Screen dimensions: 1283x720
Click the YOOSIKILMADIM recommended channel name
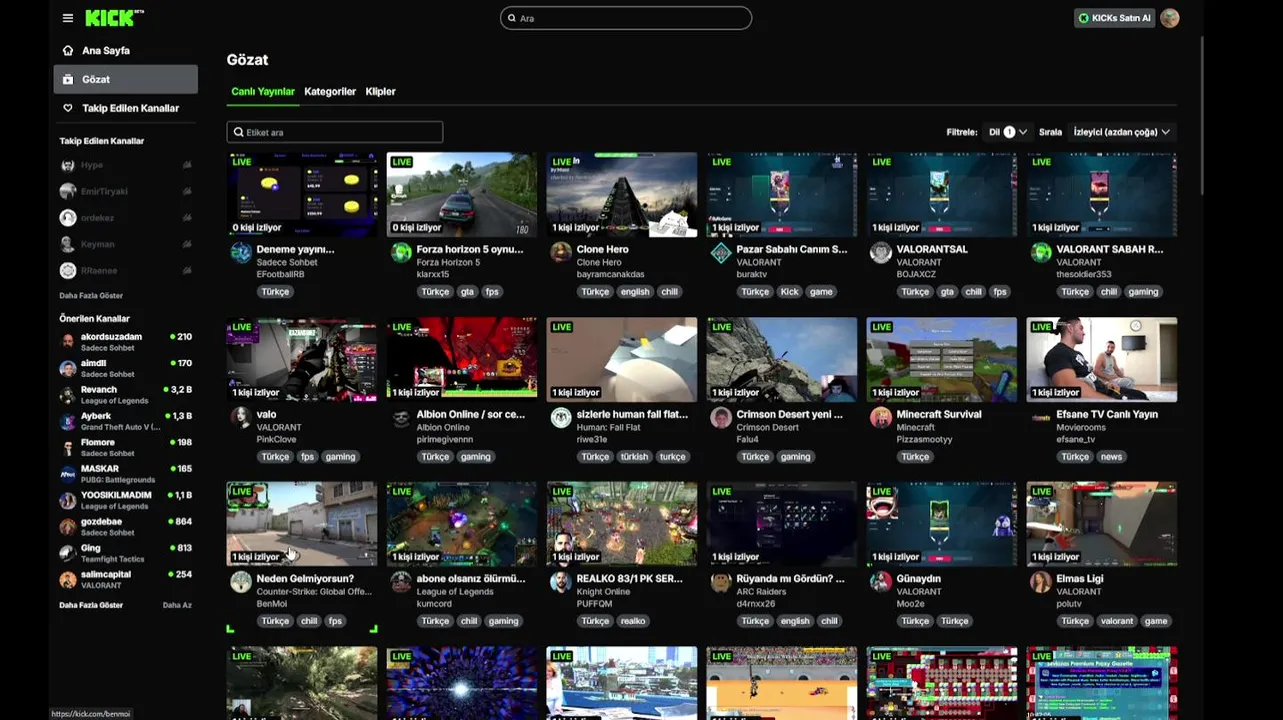click(116, 495)
